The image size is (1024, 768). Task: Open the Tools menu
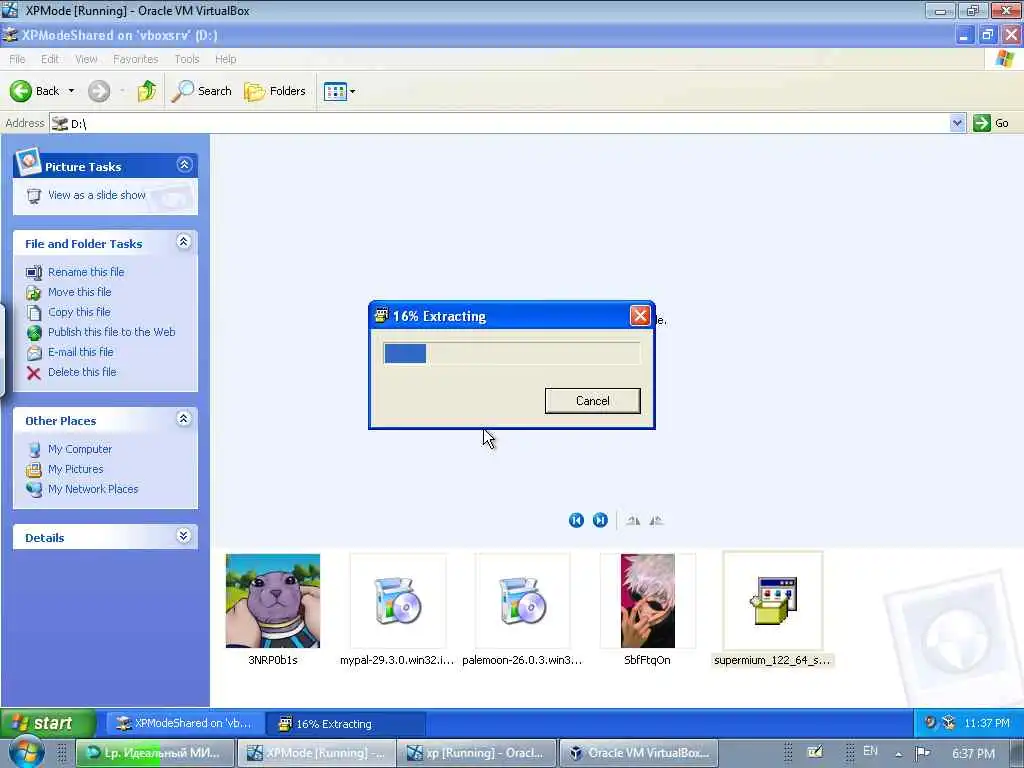(187, 59)
